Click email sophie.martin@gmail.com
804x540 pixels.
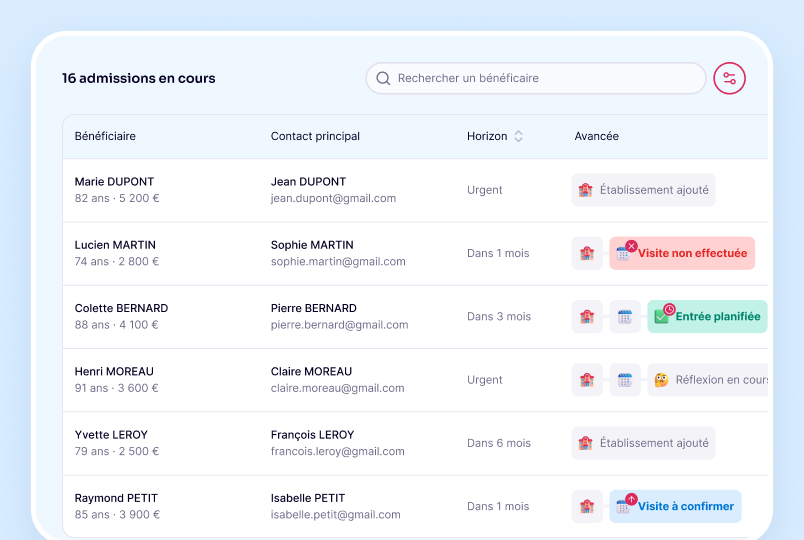(338, 262)
